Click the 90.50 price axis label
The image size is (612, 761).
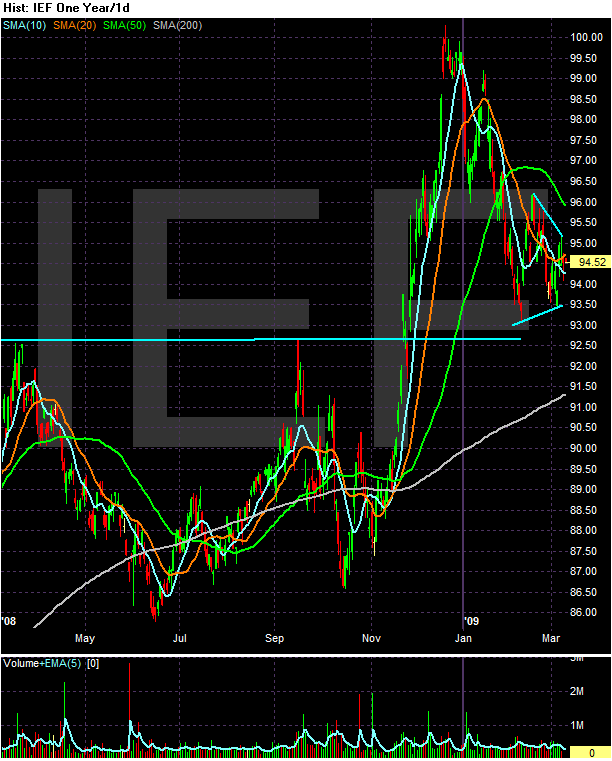coord(583,428)
